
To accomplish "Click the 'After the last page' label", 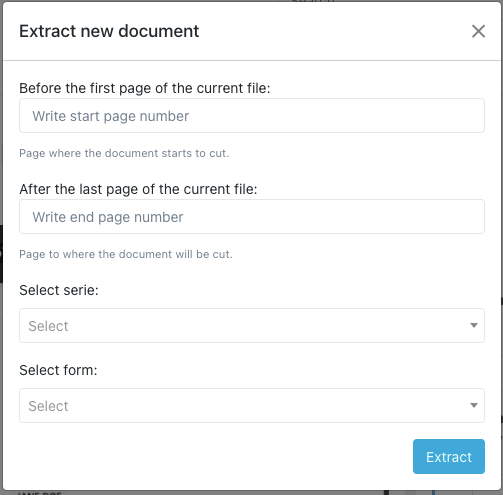I will (138, 189).
